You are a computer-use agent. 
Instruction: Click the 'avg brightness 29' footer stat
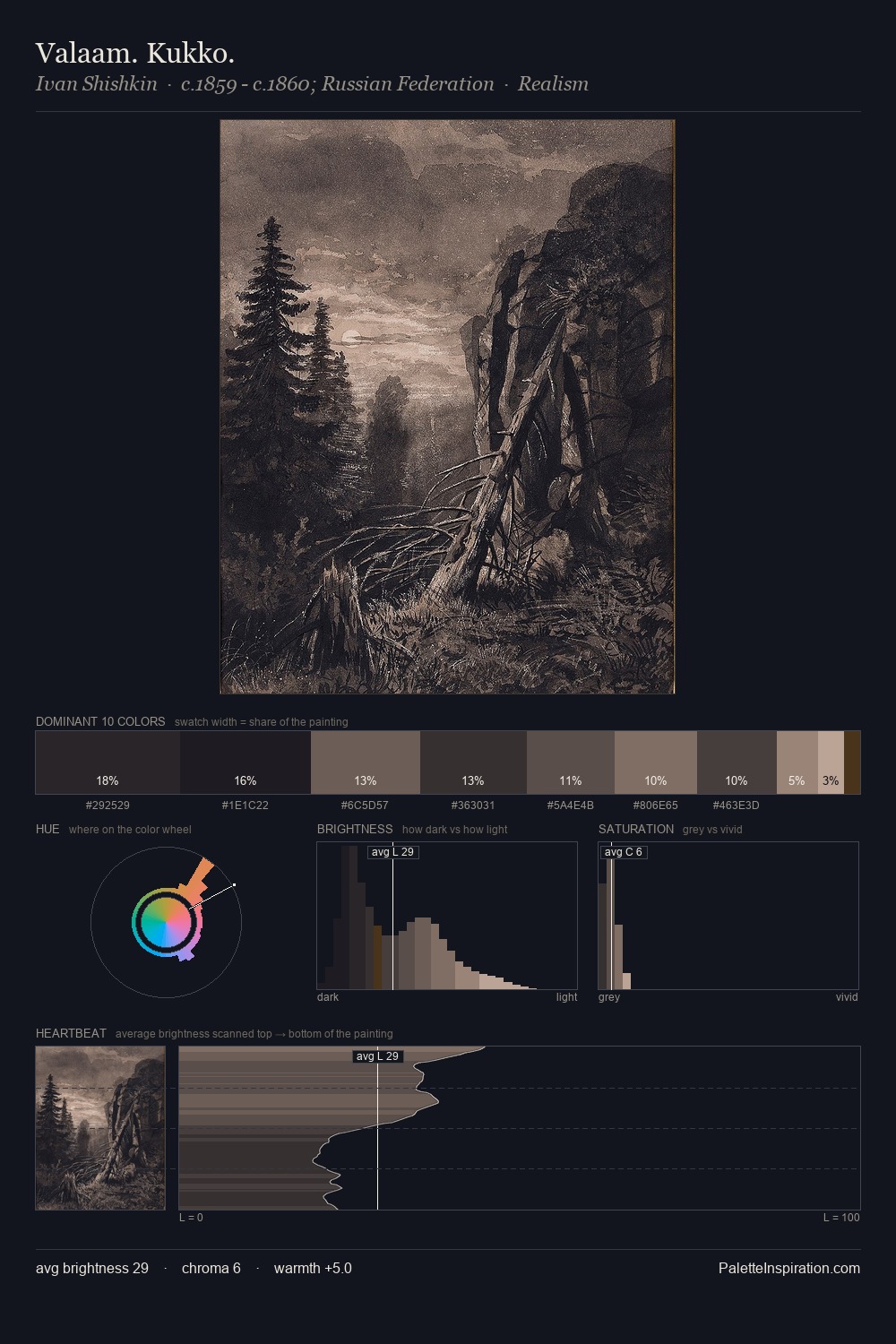[x=92, y=1268]
